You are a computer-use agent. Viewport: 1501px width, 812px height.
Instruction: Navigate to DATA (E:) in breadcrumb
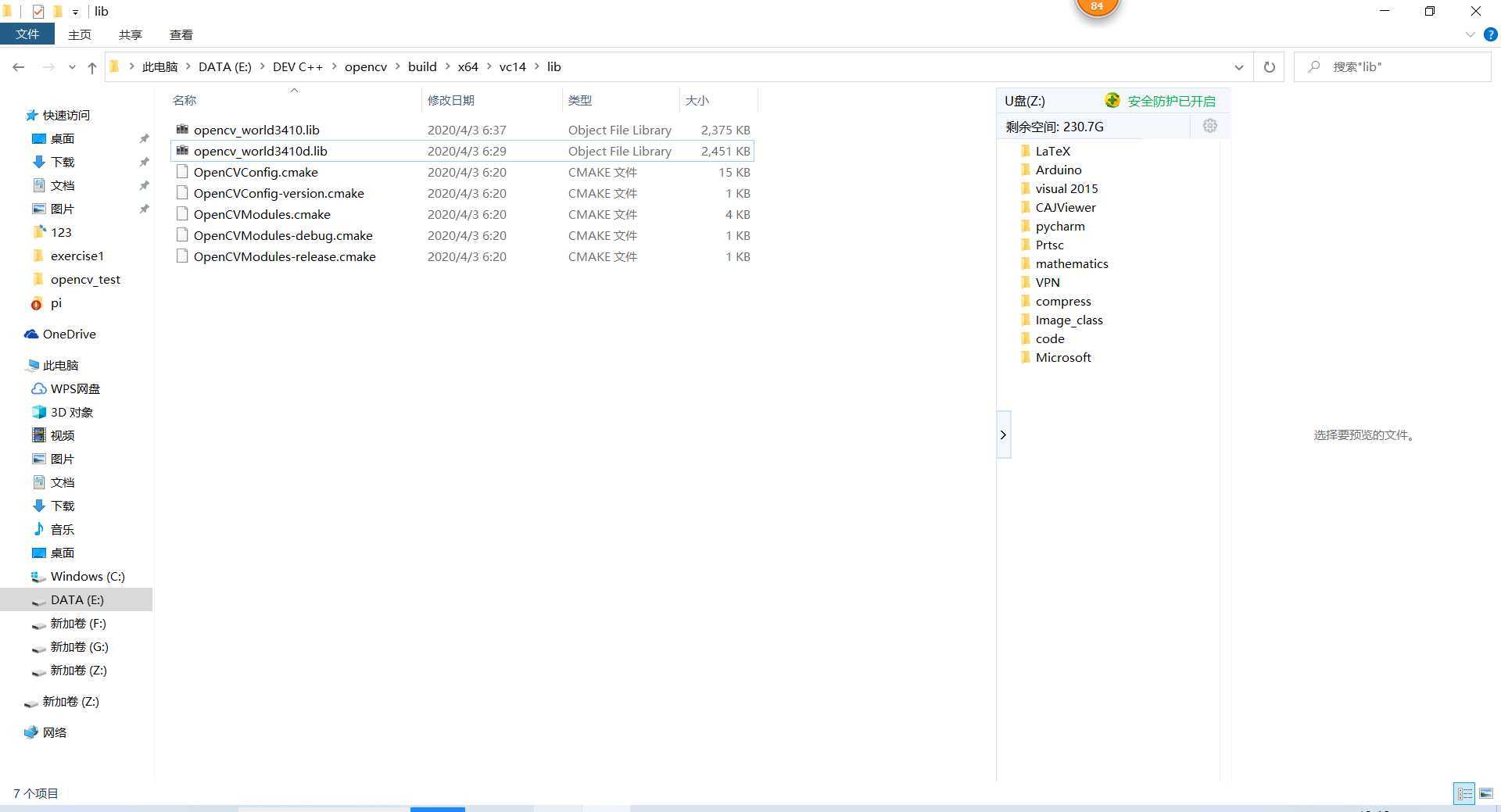pyautogui.click(x=225, y=67)
